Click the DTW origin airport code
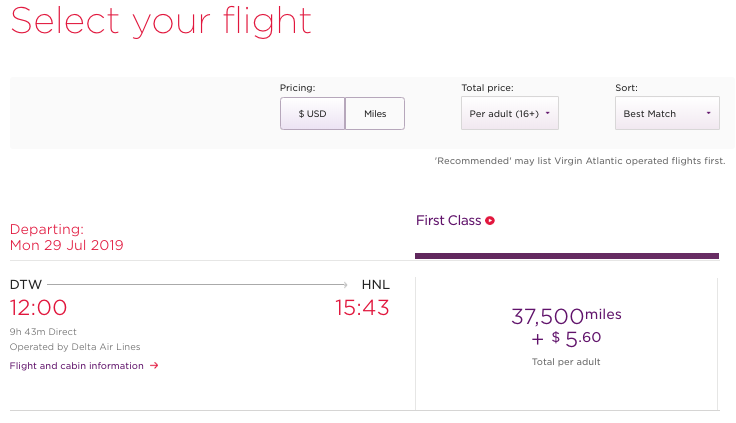Viewport: 736px width, 423px height. point(26,285)
